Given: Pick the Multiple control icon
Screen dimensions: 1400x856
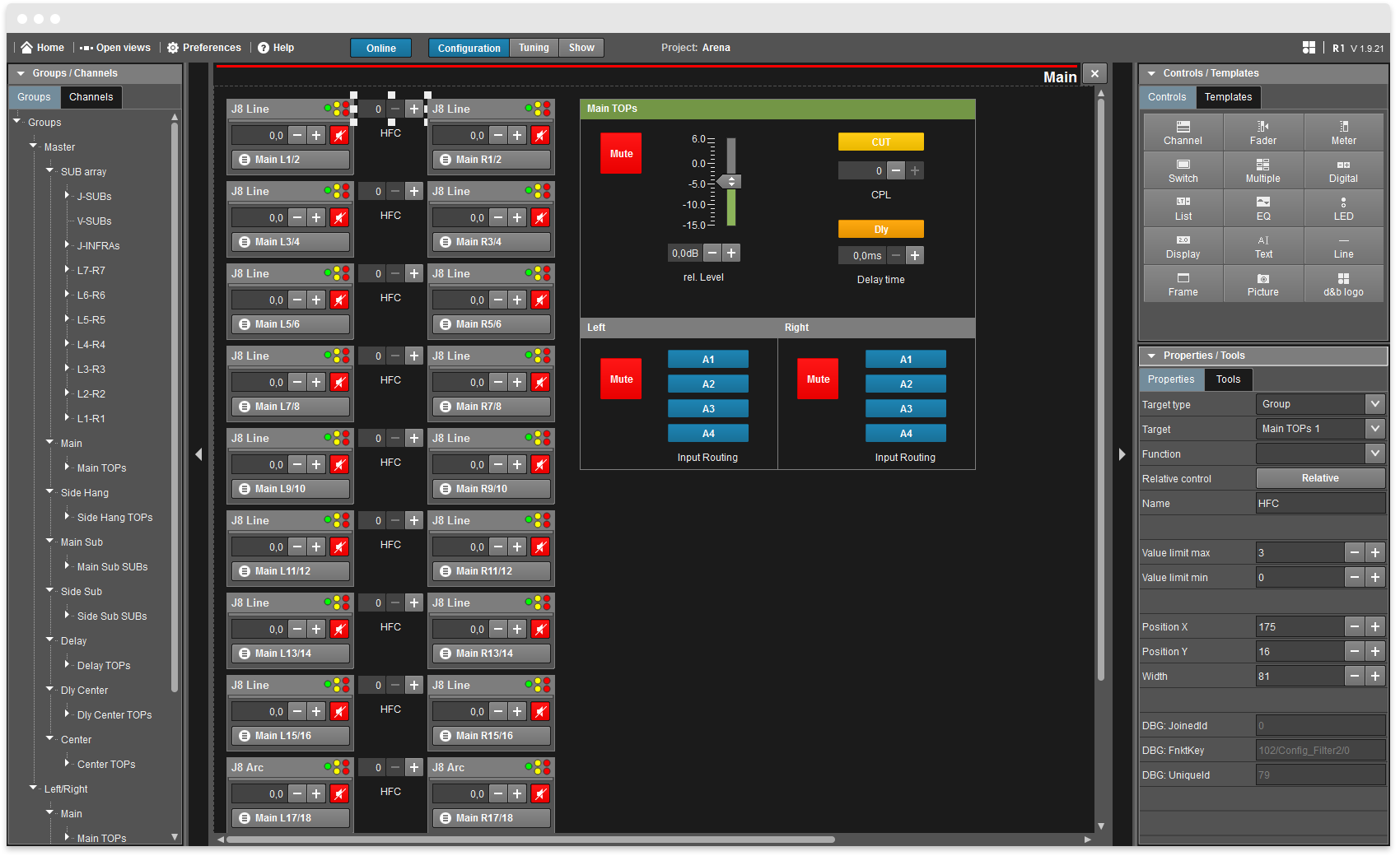Looking at the screenshot, I should [1262, 170].
